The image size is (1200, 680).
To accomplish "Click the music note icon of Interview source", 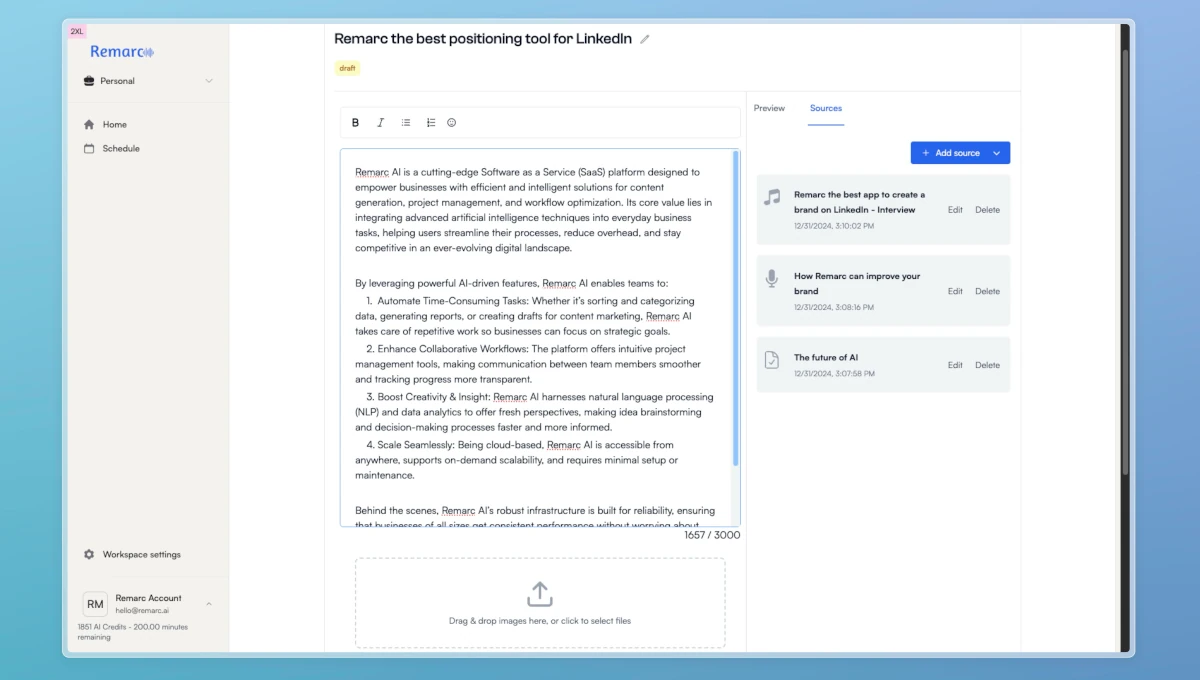I will (x=772, y=197).
